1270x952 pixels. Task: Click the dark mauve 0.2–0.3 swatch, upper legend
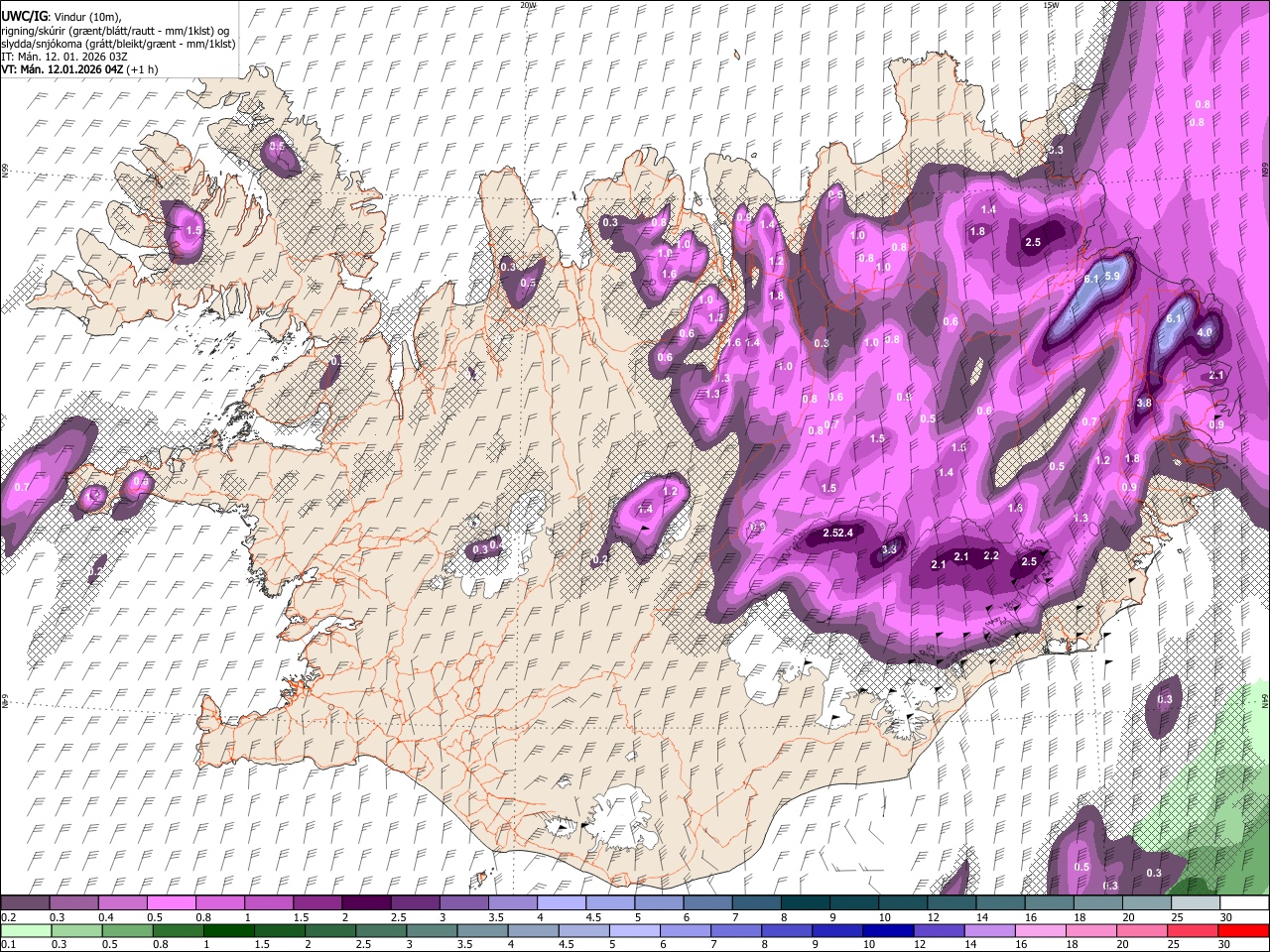[x=26, y=903]
